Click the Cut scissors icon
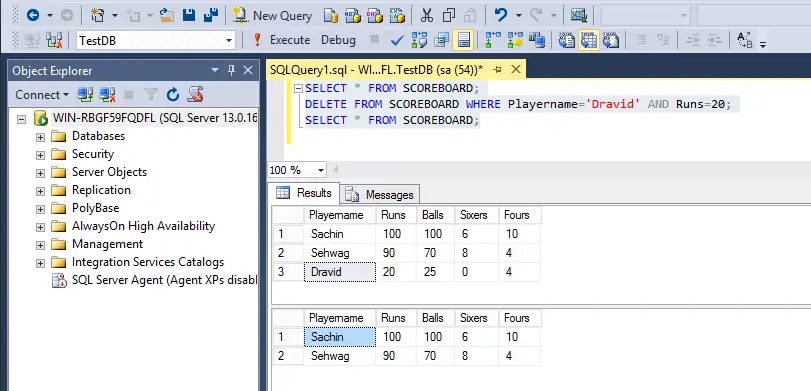 (x=427, y=16)
